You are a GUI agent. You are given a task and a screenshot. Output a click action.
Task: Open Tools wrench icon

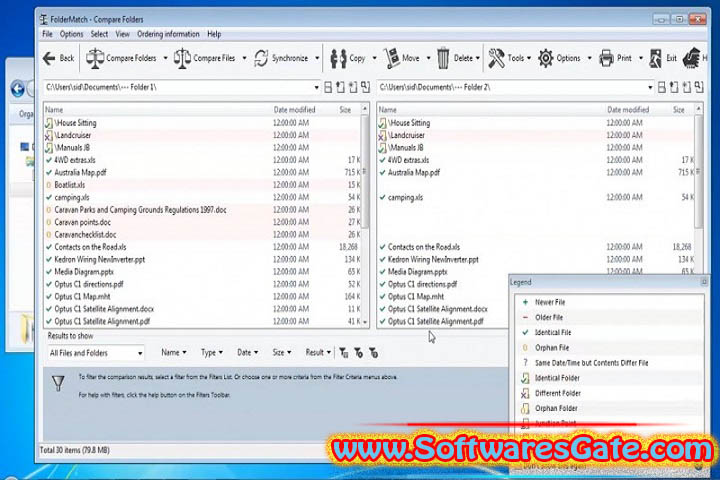point(496,58)
